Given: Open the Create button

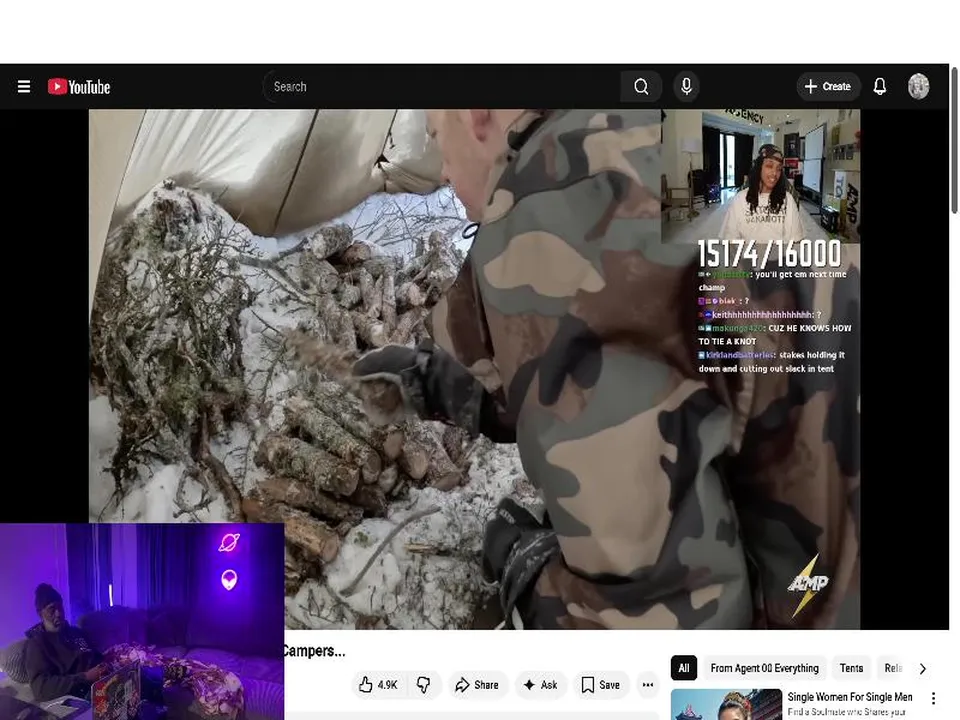Looking at the screenshot, I should (828, 86).
